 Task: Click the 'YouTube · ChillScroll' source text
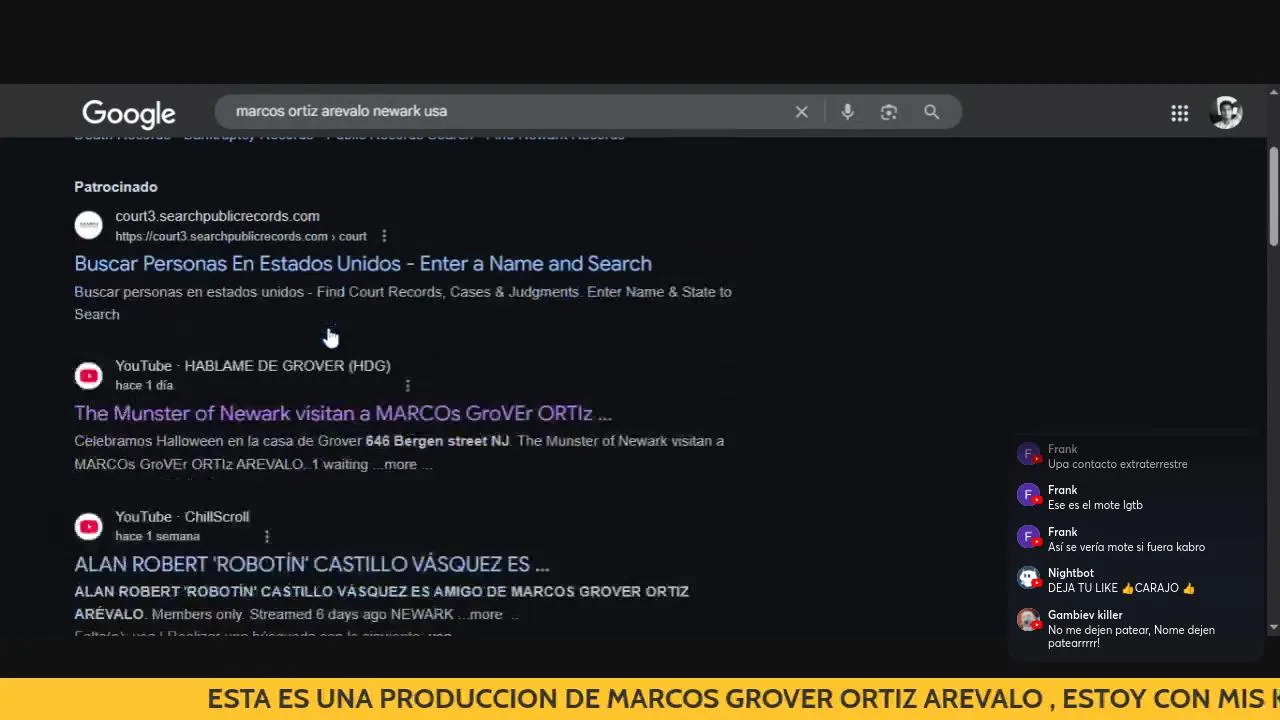point(182,517)
